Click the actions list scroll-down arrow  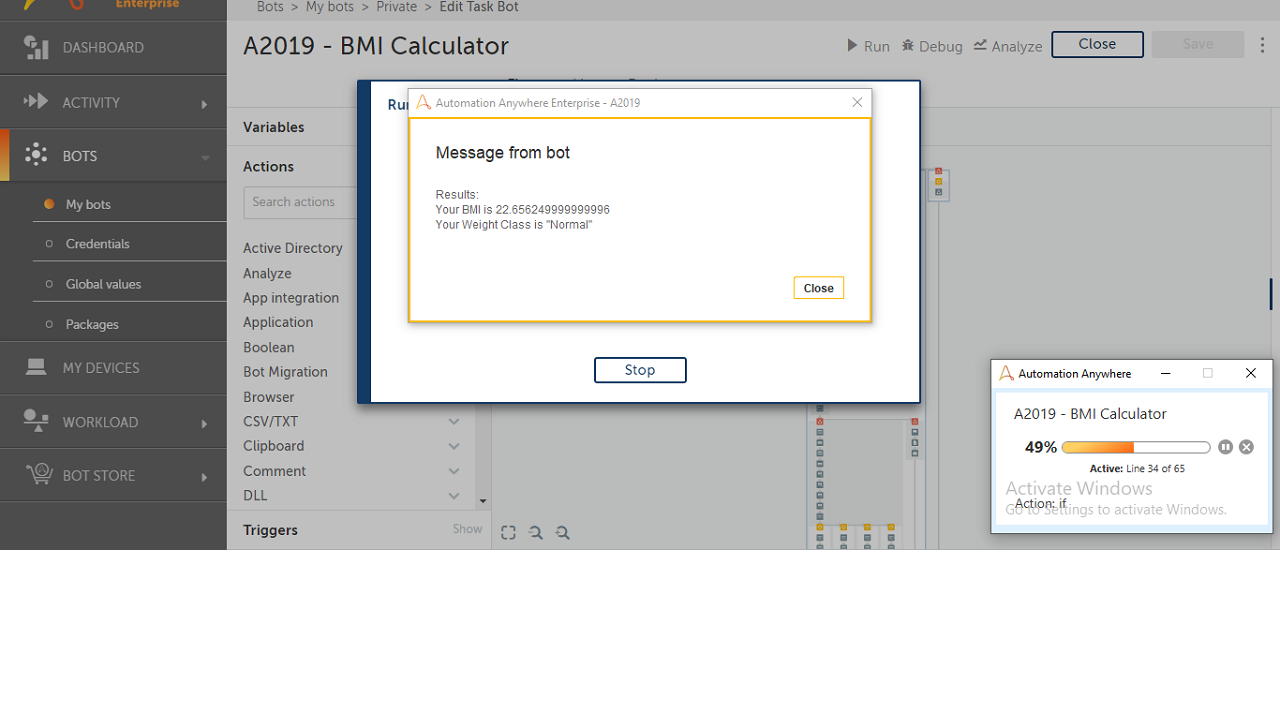coord(483,501)
